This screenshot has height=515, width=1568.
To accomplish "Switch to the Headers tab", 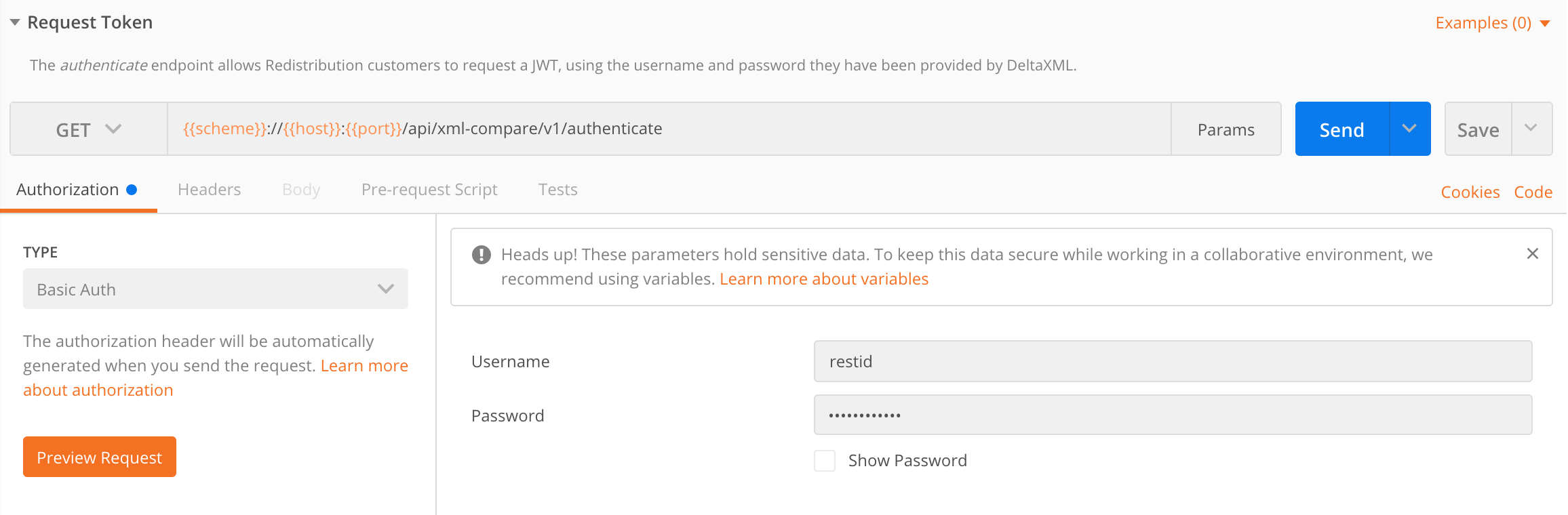I will pos(209,190).
